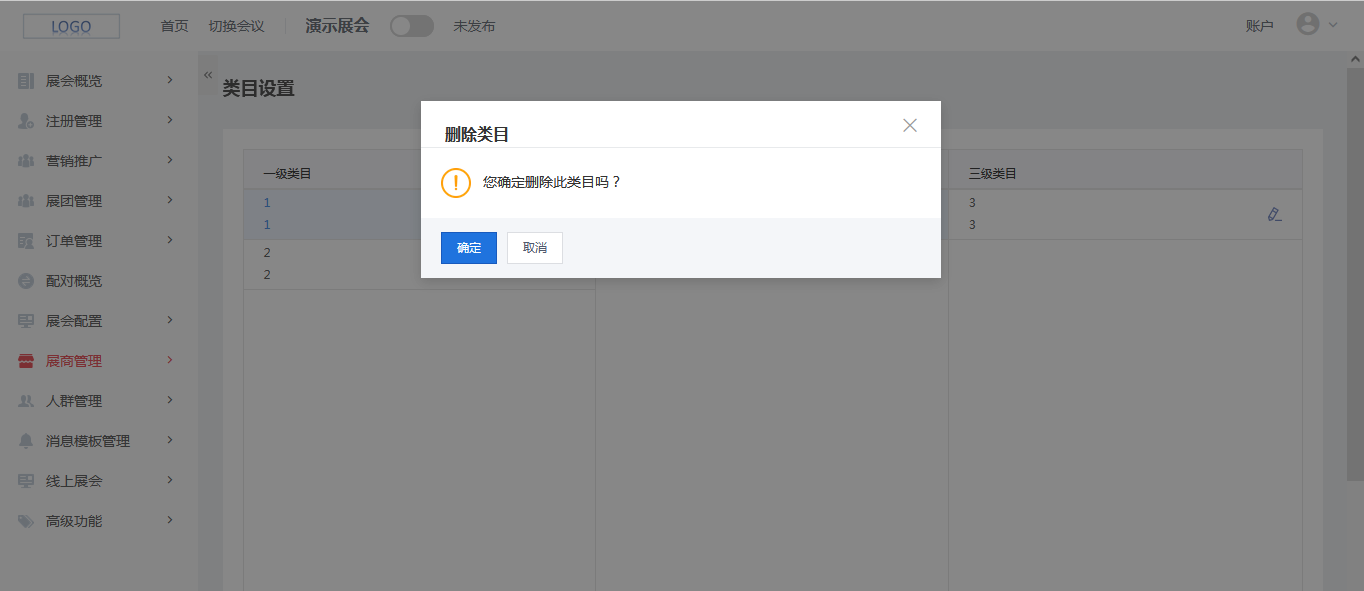This screenshot has height=591, width=1364.
Task: Click the 展会配置 sidebar icon
Action: (x=26, y=321)
